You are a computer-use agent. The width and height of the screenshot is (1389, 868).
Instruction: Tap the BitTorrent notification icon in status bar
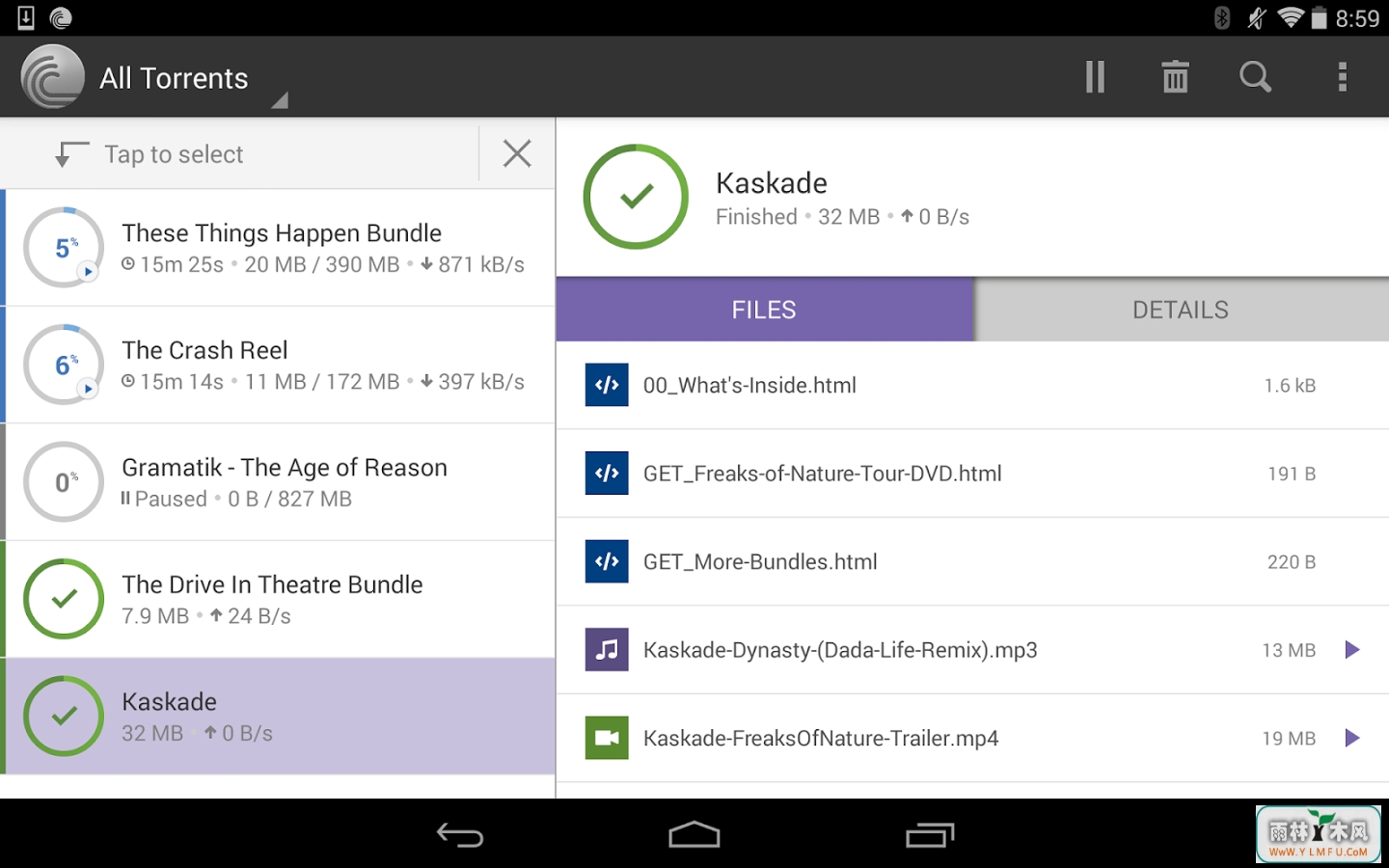(x=60, y=17)
